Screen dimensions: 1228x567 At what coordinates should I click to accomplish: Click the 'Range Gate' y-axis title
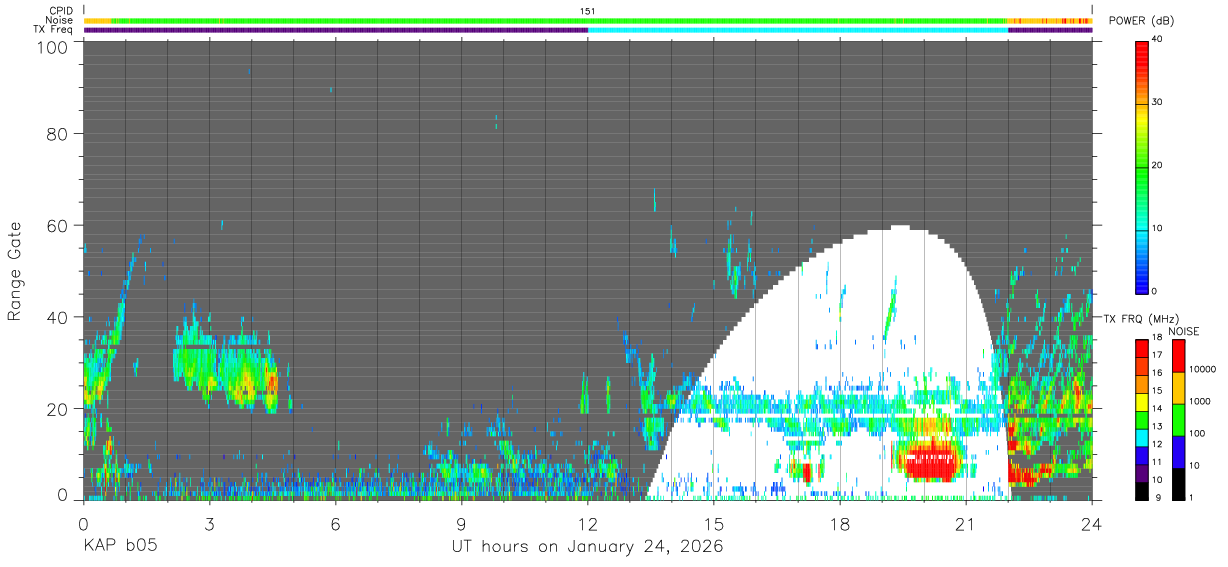point(15,271)
